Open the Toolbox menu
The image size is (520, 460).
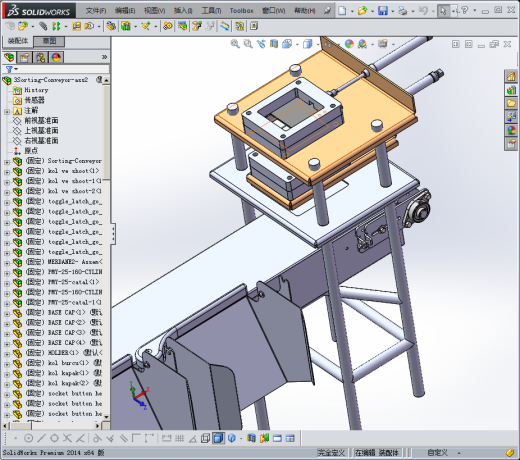tap(241, 11)
